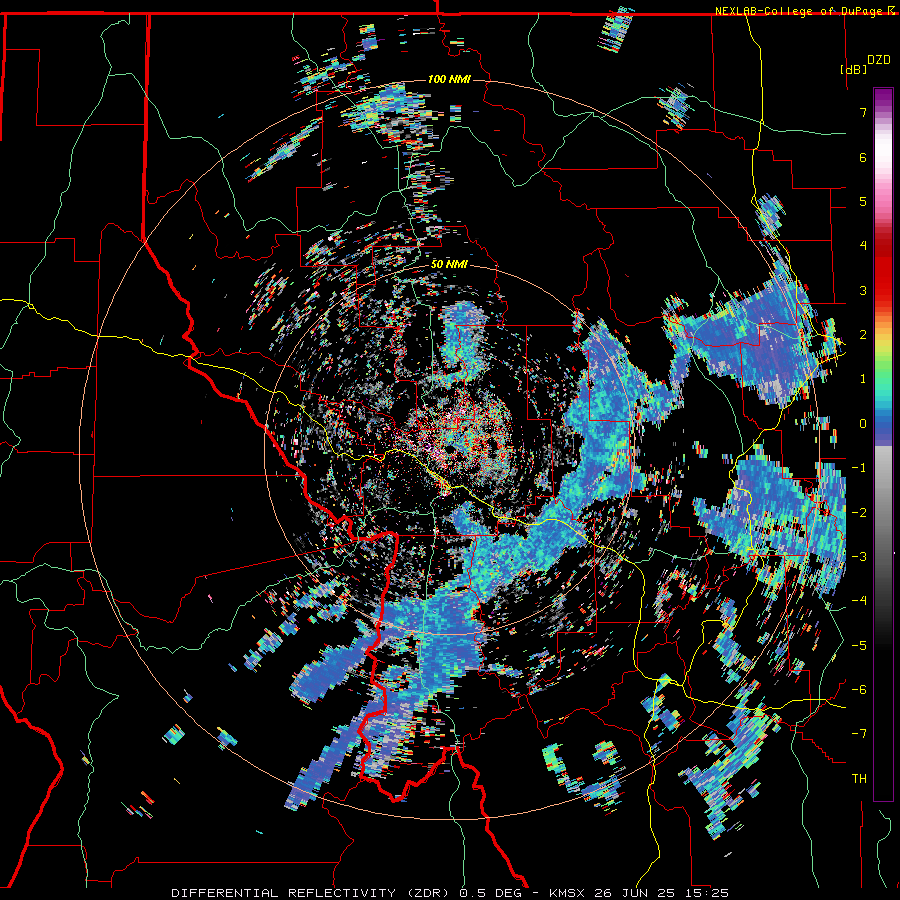Select the 5 value on color scale
Image resolution: width=900 pixels, height=900 pixels.
(x=863, y=201)
